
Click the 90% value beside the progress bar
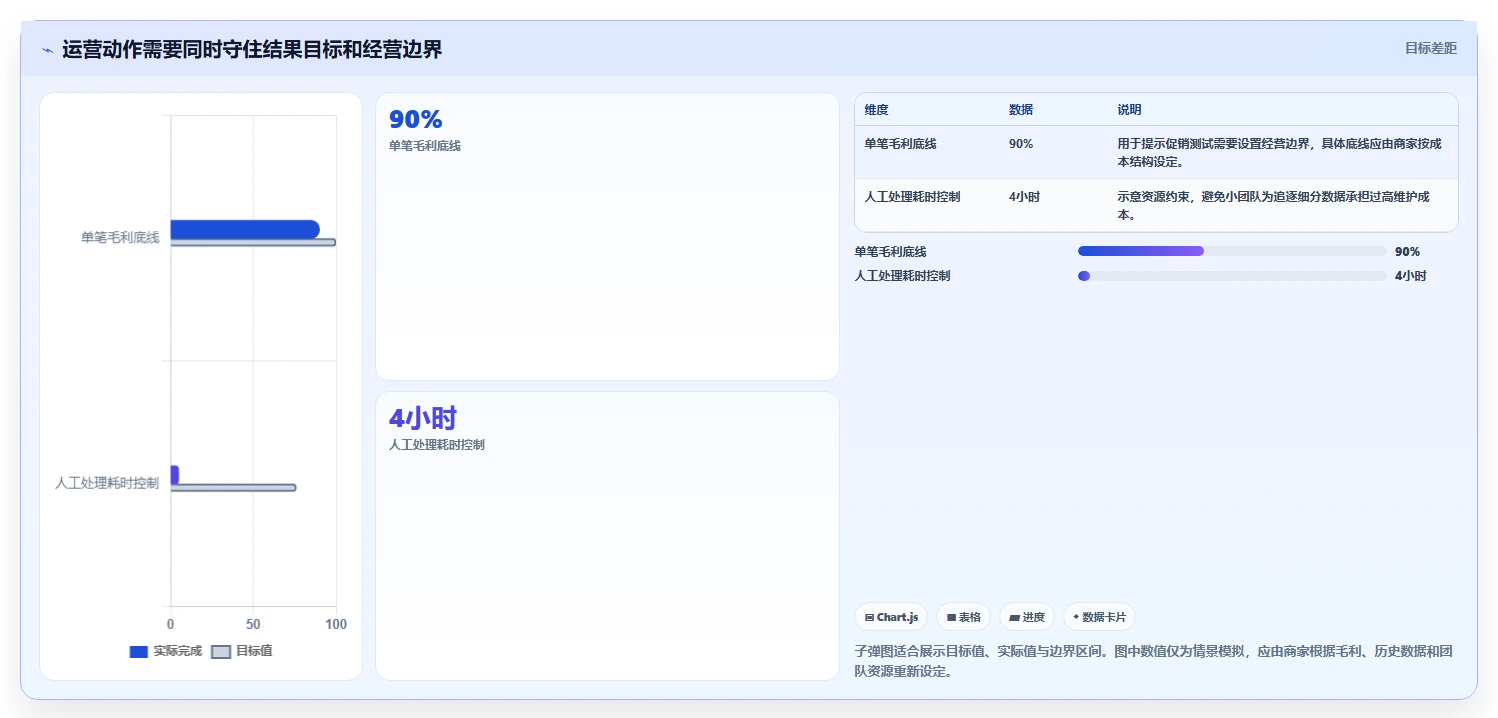[1407, 252]
